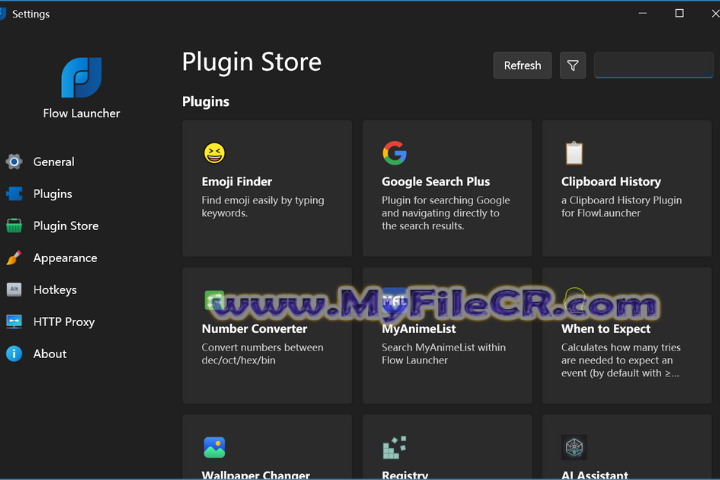Click the Registry cubes icon
The image size is (720, 480).
394,447
